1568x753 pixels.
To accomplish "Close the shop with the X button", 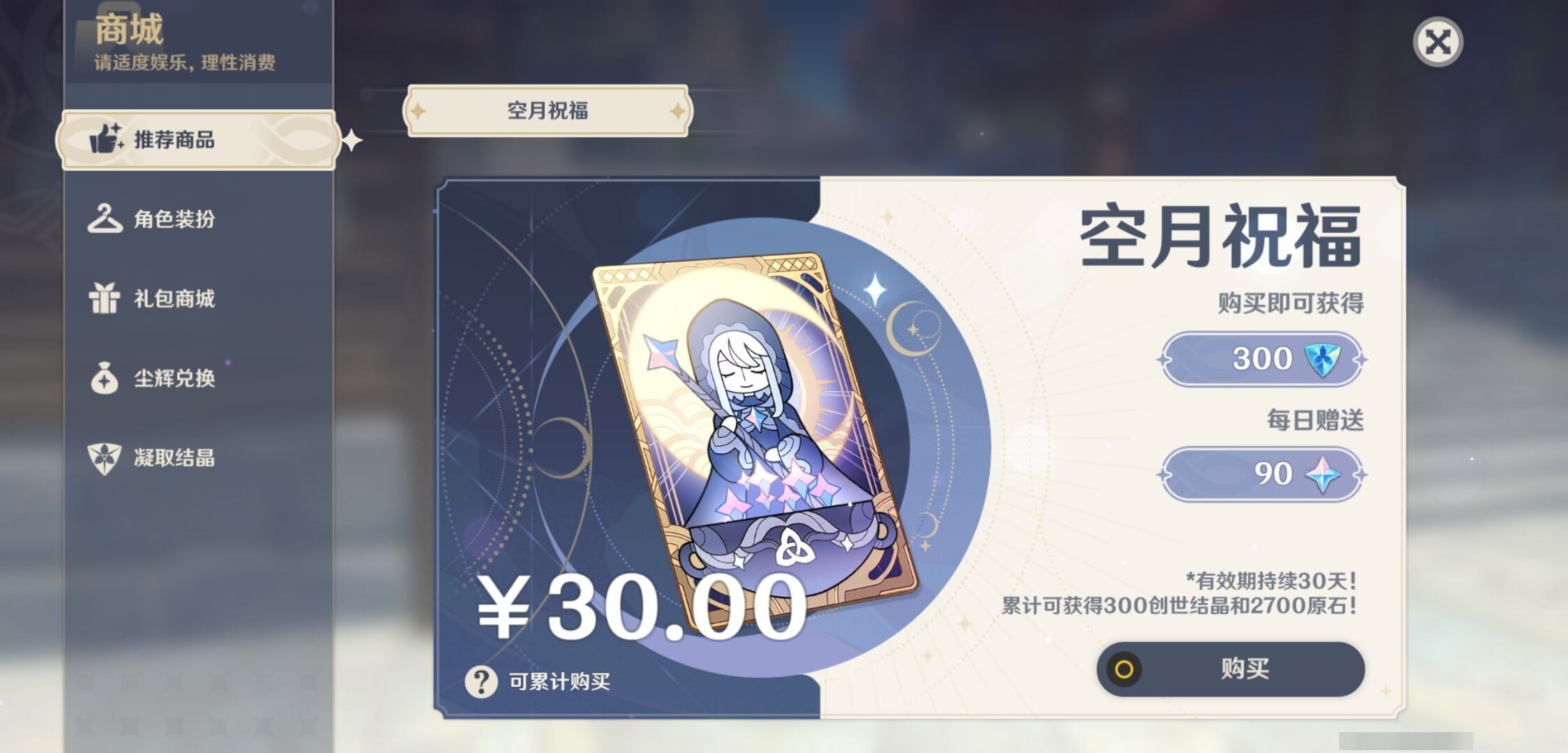I will 1438,42.
